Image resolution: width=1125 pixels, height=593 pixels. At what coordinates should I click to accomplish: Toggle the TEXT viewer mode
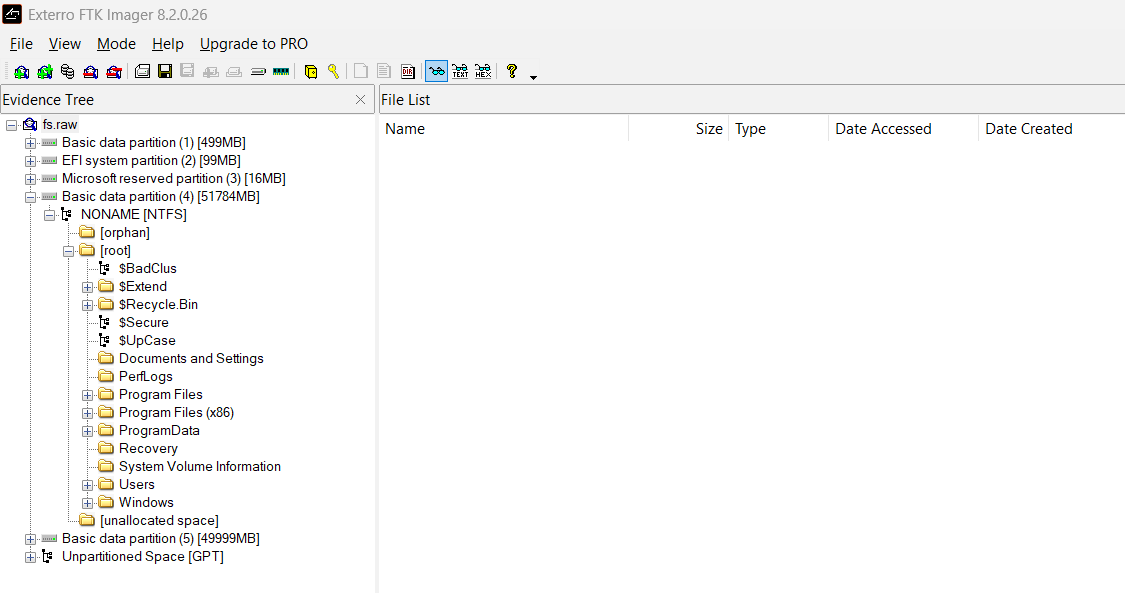(460, 72)
